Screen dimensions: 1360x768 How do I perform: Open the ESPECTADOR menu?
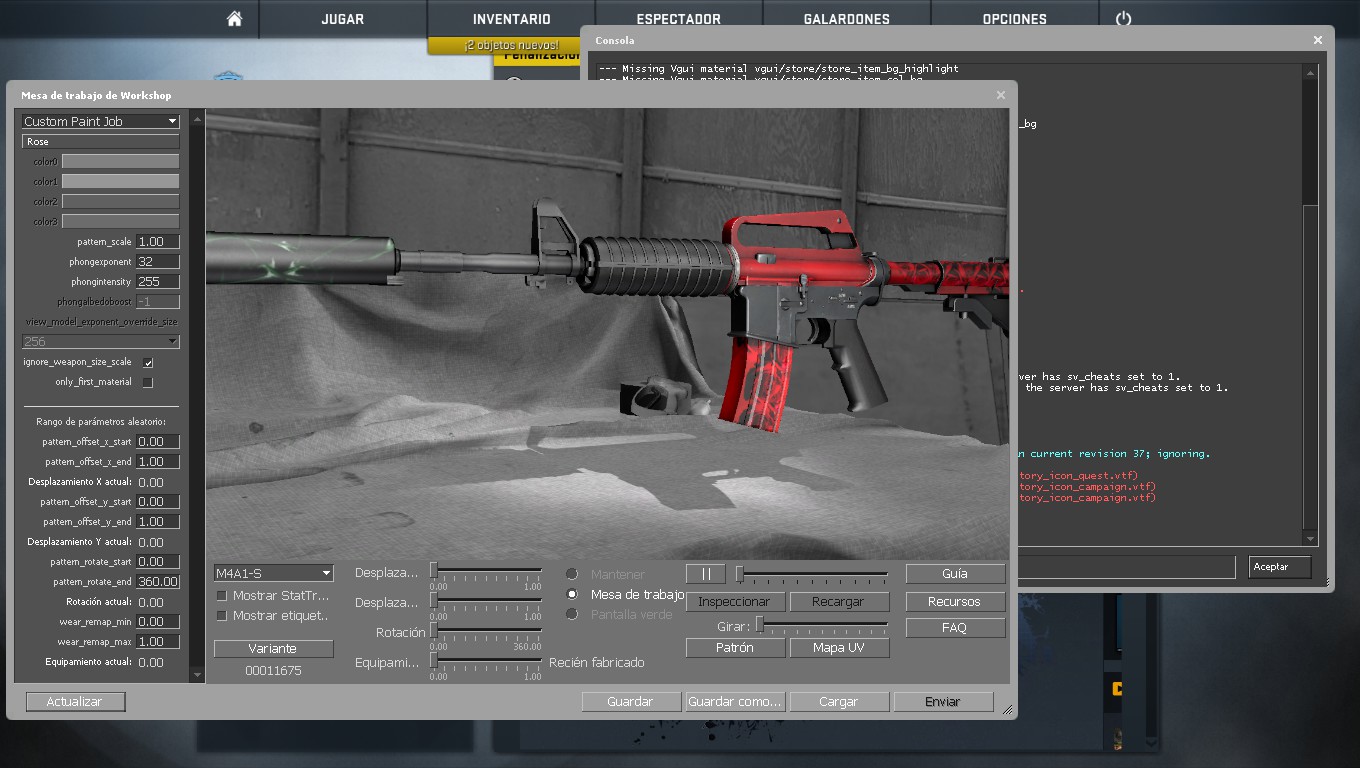tap(679, 19)
